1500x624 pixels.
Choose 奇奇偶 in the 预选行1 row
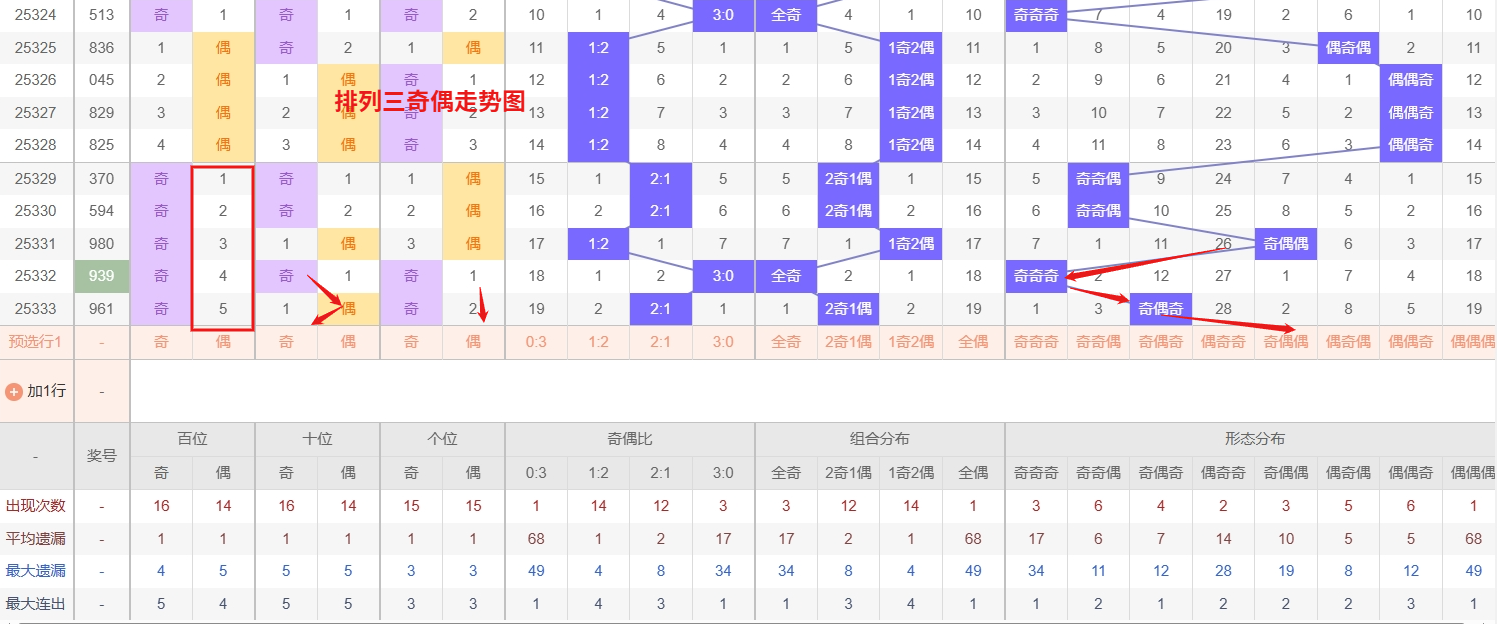pos(1098,342)
